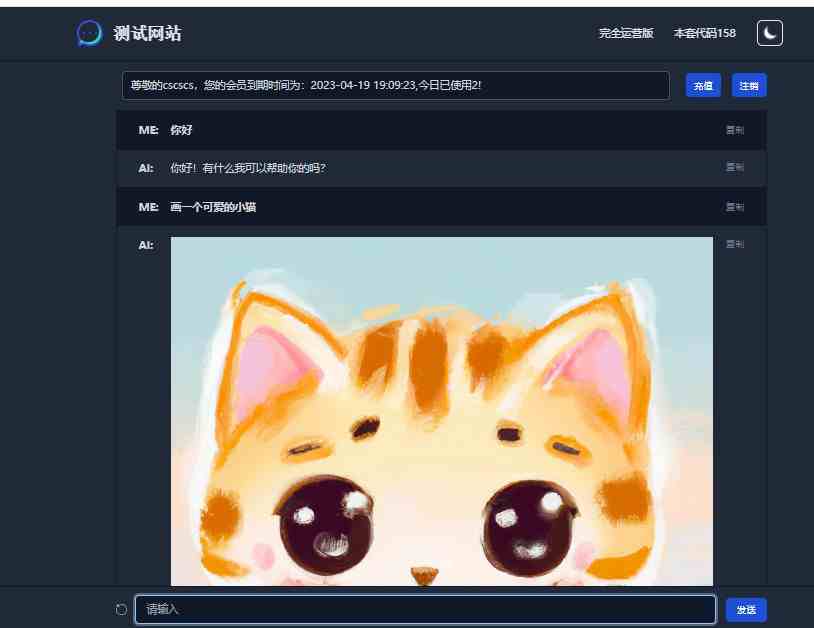
Task: Click the chat bubble logo icon
Action: pyautogui.click(x=89, y=33)
